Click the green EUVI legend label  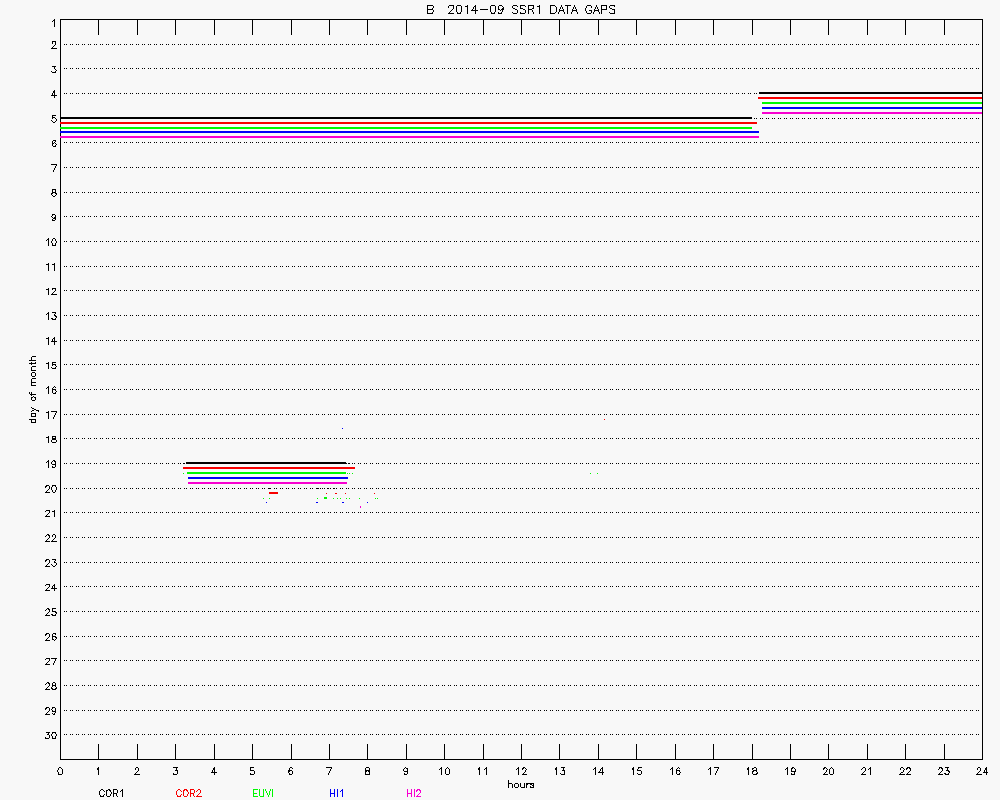point(264,793)
